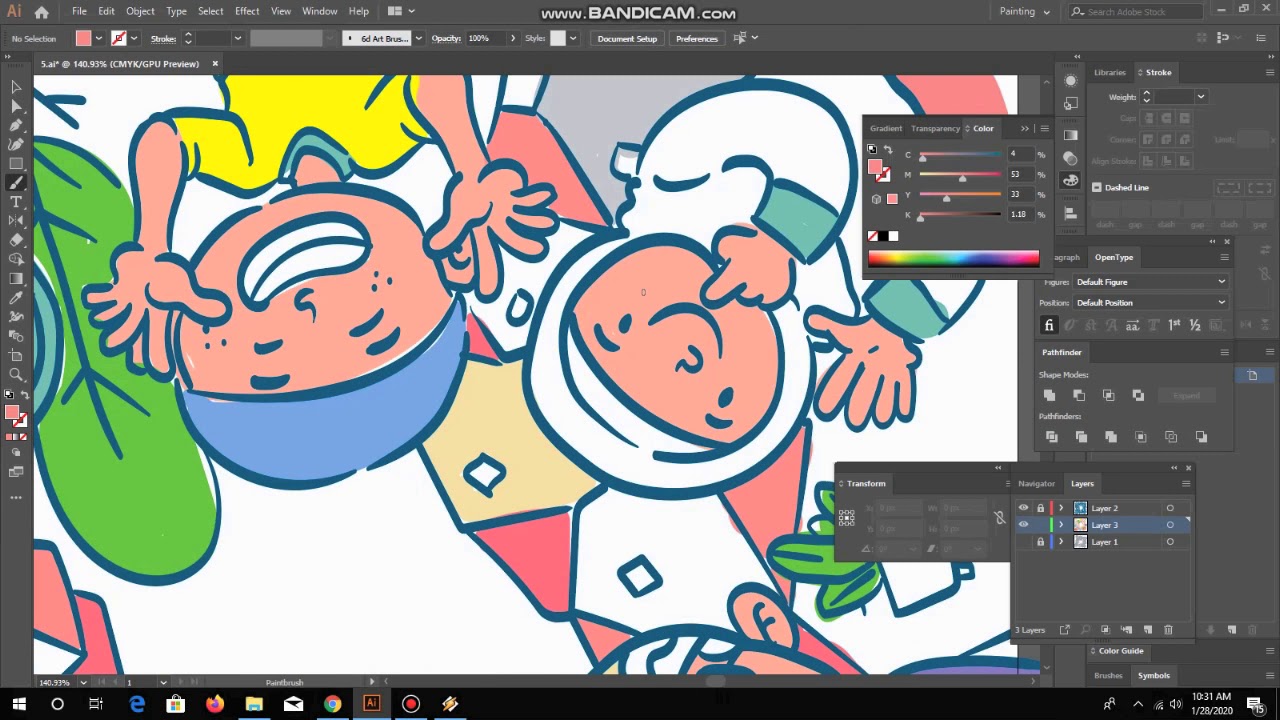Open the Edit Toolbar three-dots button
The height and width of the screenshot is (720, 1280).
click(16, 497)
